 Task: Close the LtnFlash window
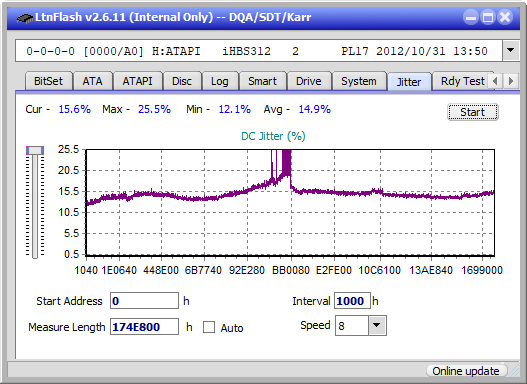pos(505,17)
